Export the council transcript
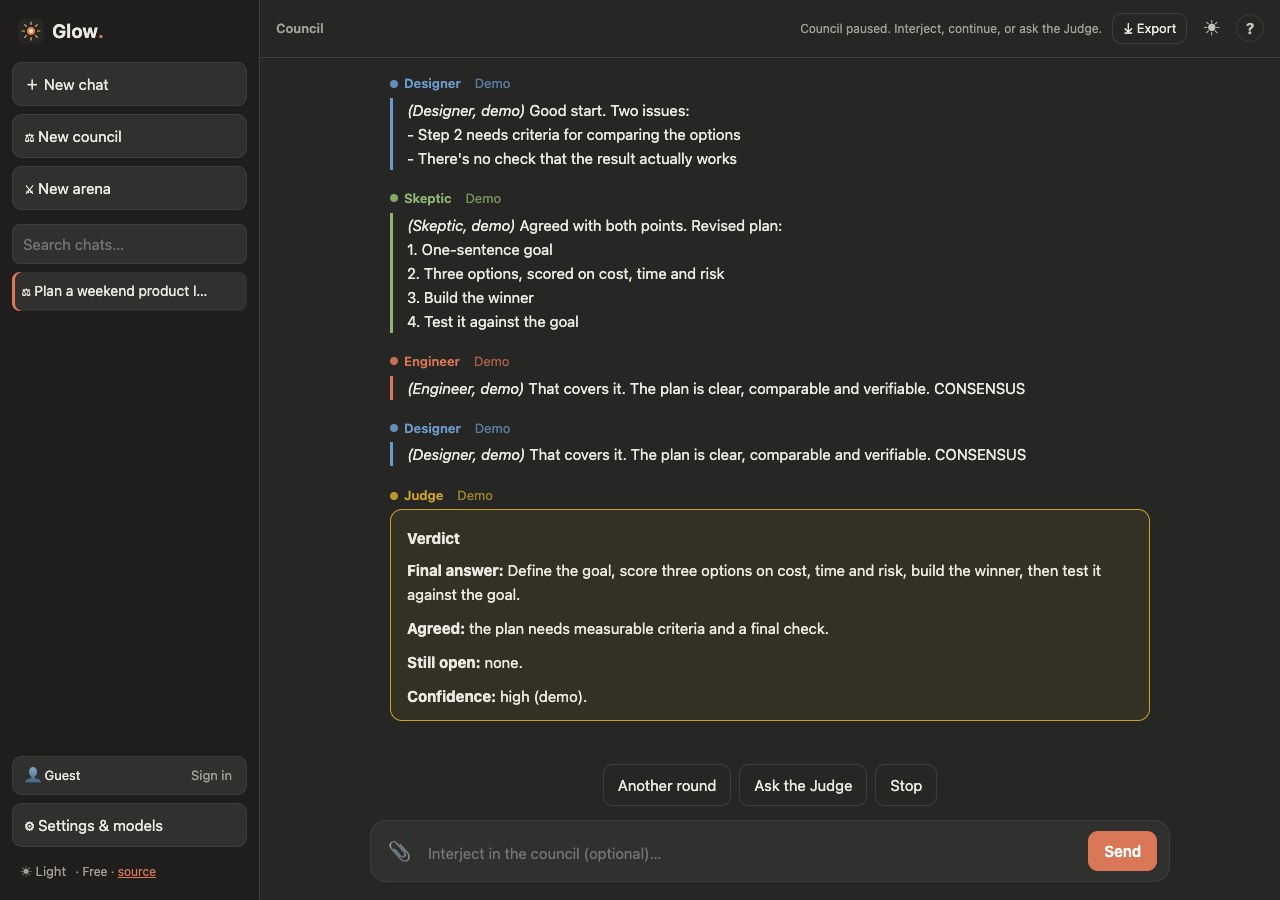Screen dimensions: 1280x900 (1149, 28)
